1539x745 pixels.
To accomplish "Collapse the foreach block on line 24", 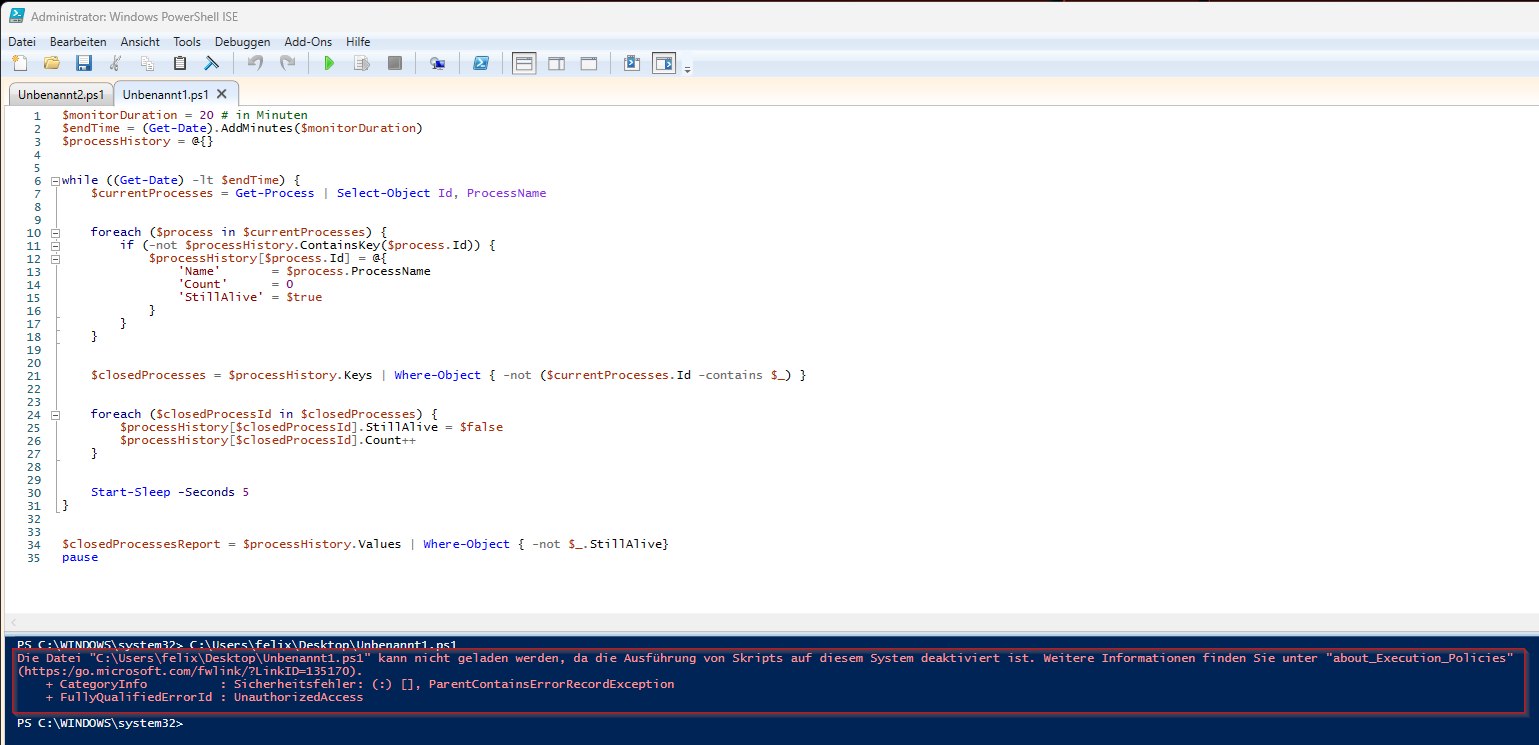I will click(56, 414).
